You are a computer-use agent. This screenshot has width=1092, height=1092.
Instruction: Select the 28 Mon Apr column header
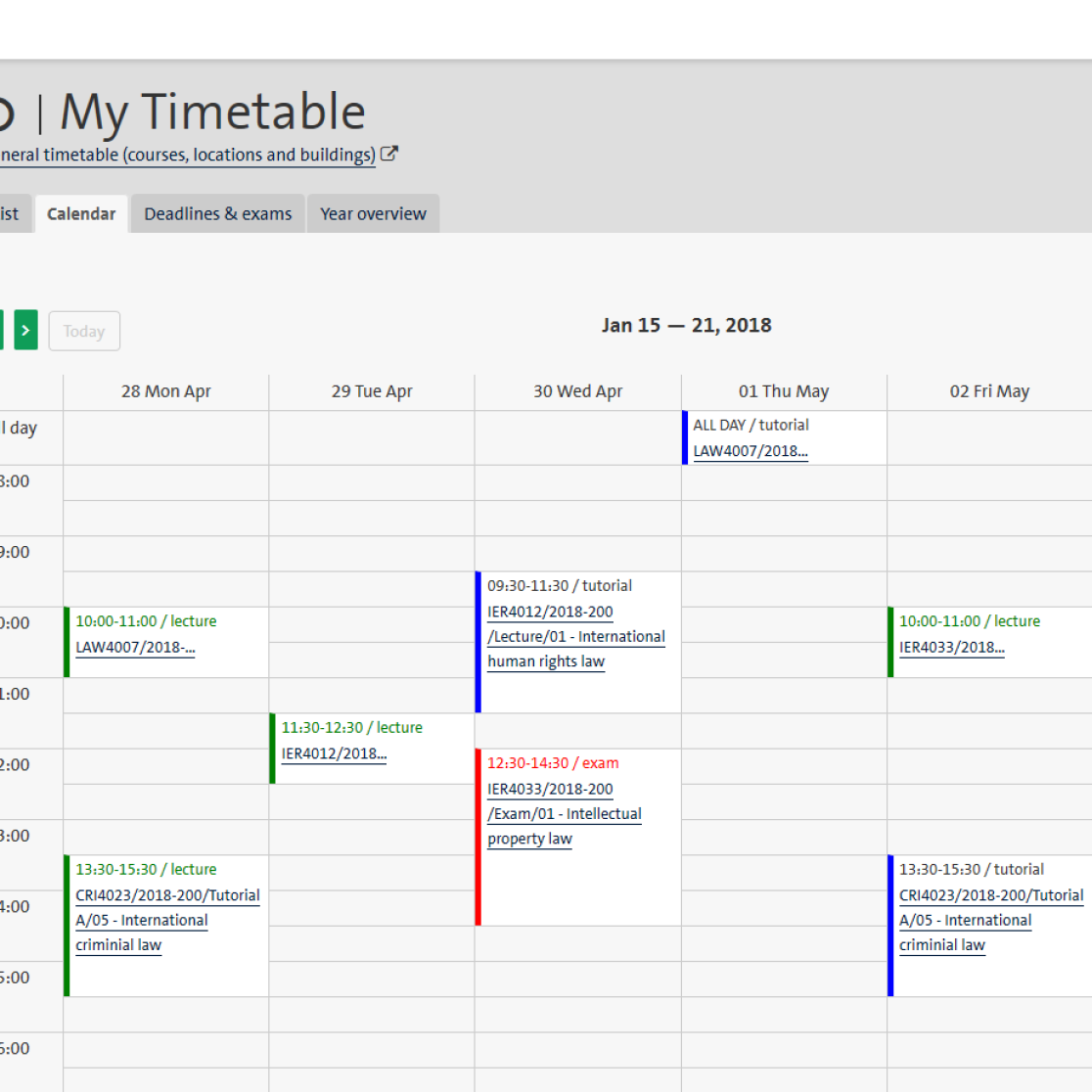[165, 391]
